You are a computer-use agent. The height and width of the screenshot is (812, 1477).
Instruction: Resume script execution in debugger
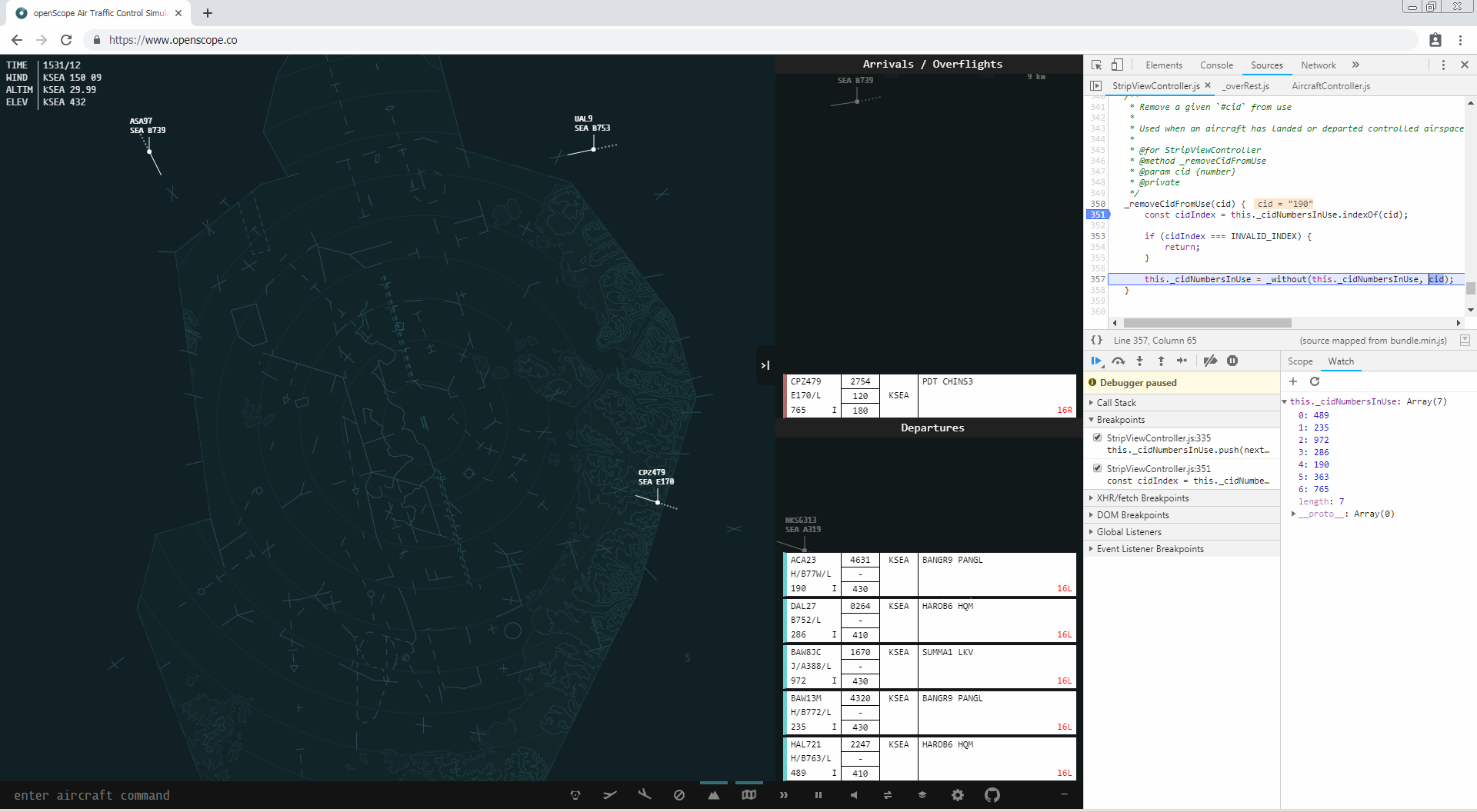coord(1097,361)
